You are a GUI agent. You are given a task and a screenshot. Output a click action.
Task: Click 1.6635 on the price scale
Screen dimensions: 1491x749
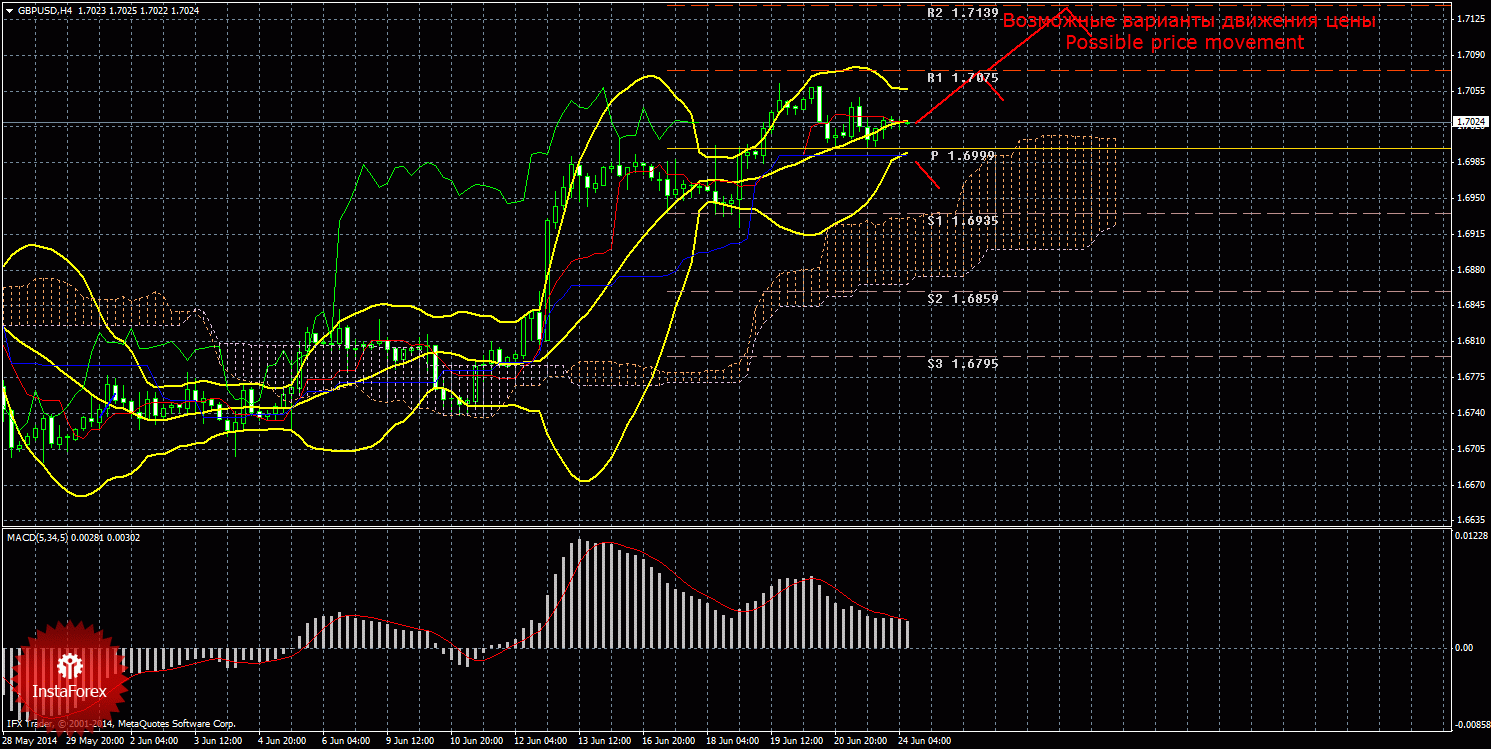coord(1470,520)
